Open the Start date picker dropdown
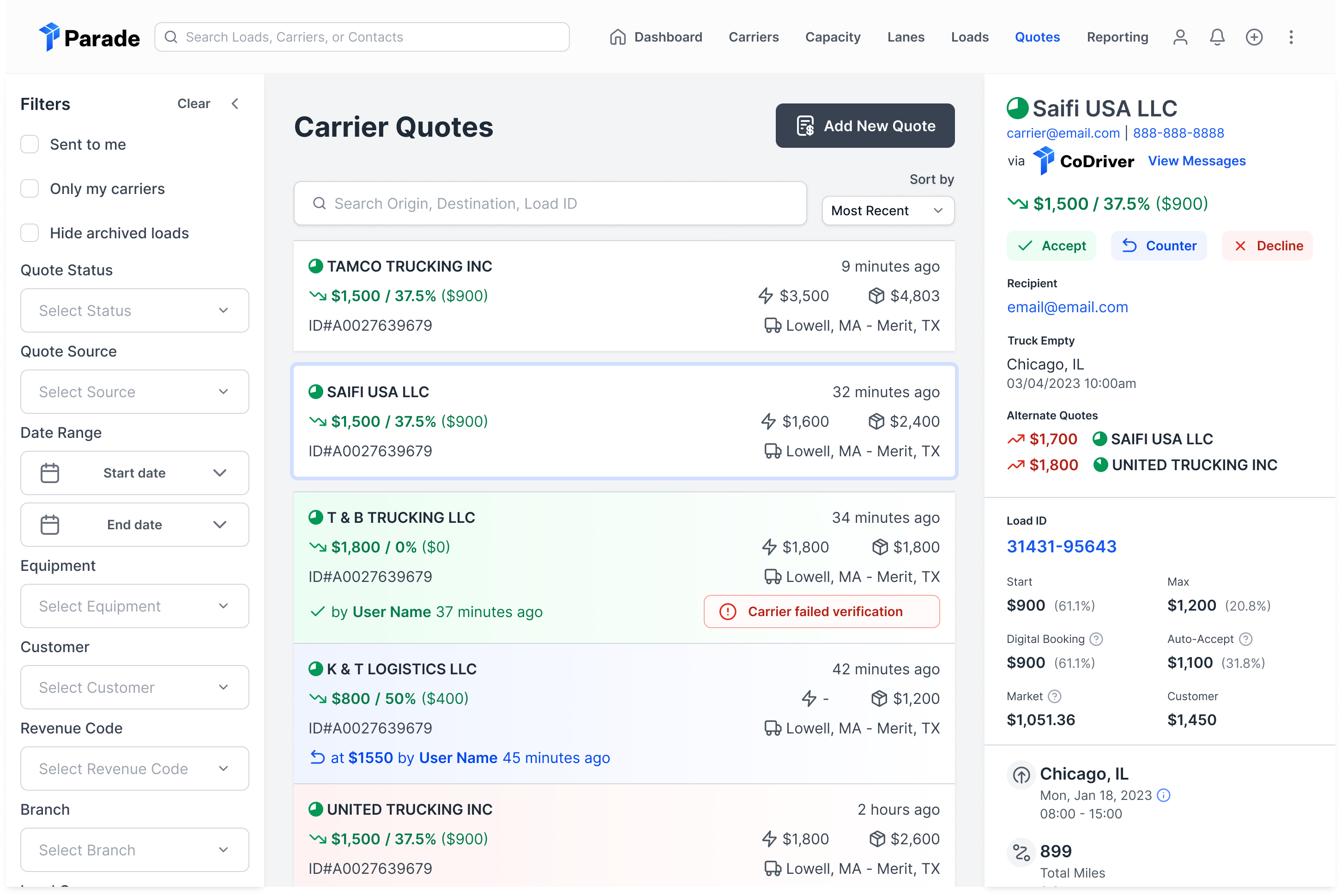This screenshot has height=896, width=1341. pyautogui.click(x=135, y=473)
